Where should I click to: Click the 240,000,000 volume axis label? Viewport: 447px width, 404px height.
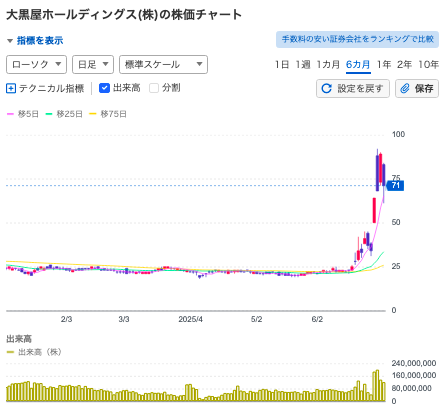(414, 363)
